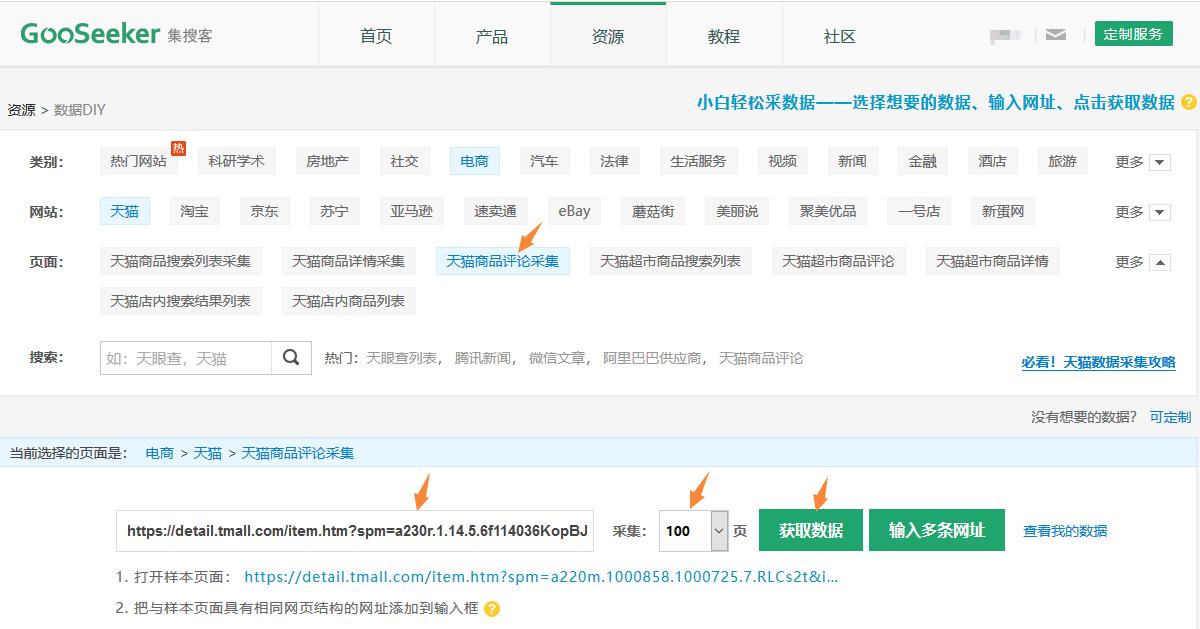Click the URL input field
Screen dimensions: 1200x629
[355, 529]
